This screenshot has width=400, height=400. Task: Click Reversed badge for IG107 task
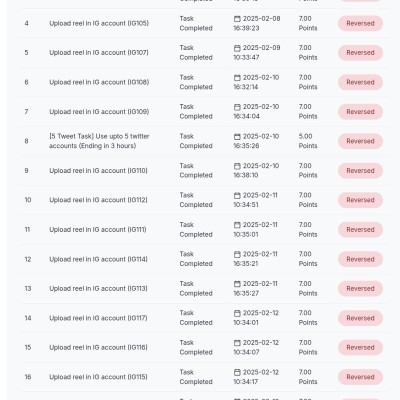360,53
